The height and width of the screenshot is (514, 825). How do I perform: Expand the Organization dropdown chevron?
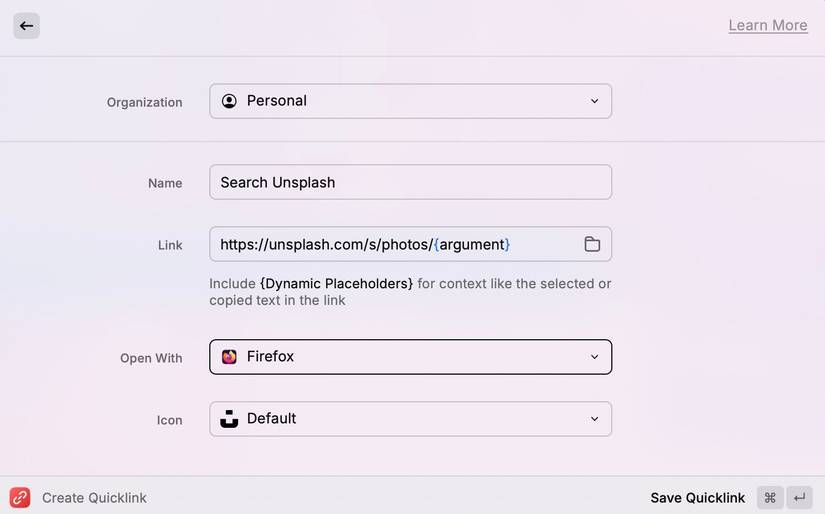(x=594, y=101)
